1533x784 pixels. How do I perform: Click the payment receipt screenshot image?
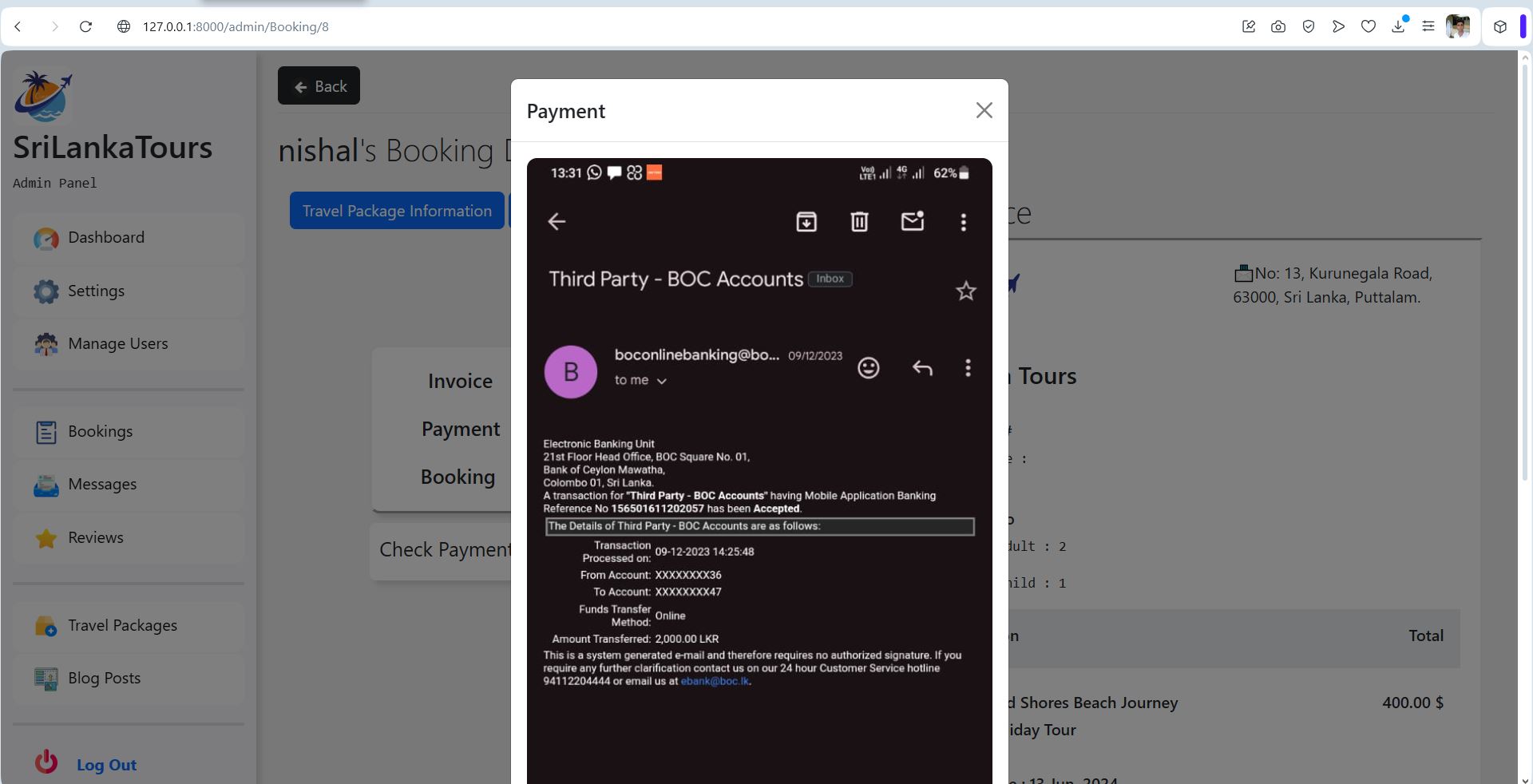coord(759,471)
